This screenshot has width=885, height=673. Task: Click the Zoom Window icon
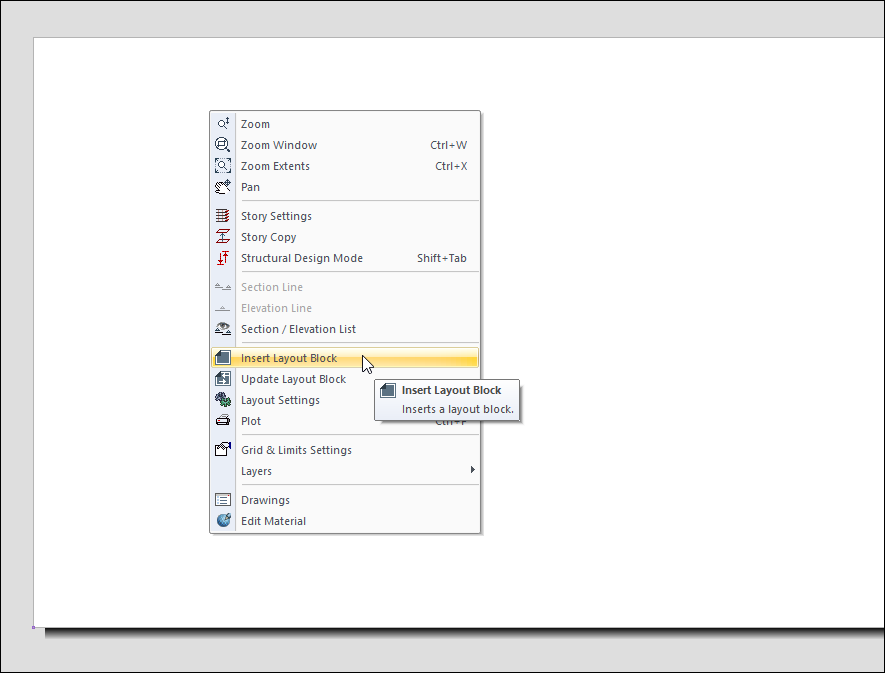[x=223, y=145]
